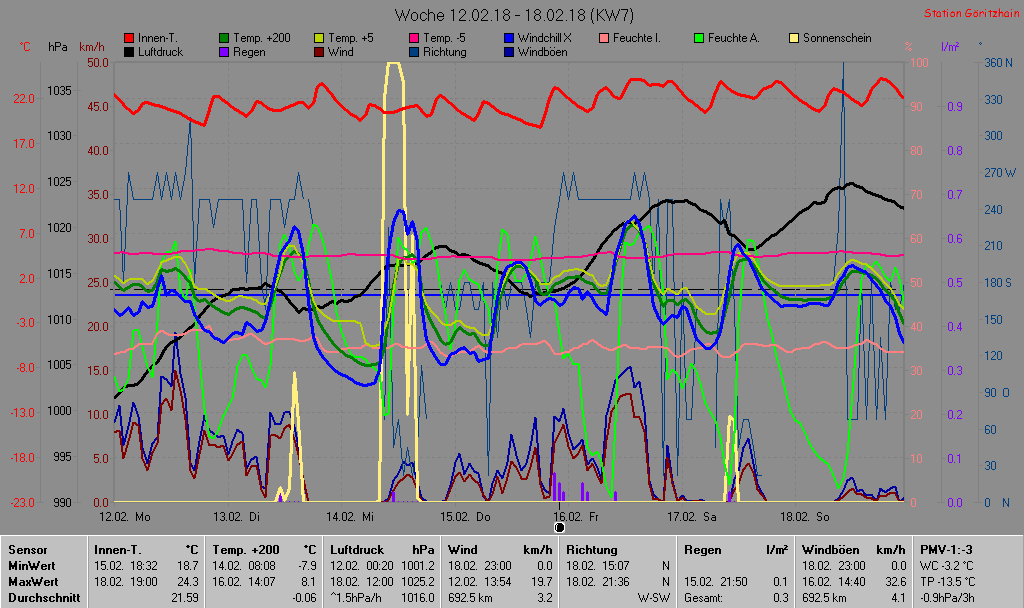This screenshot has width=1024, height=608.
Task: Click the 'Gesamt:' rain total label
Action: tap(703, 598)
